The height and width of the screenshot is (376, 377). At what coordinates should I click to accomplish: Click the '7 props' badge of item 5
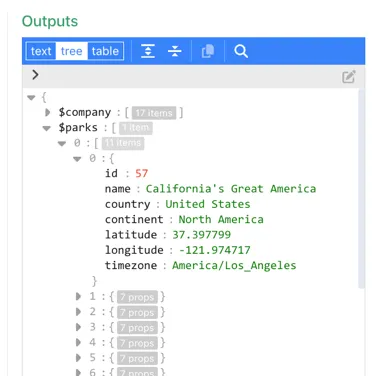tap(137, 358)
